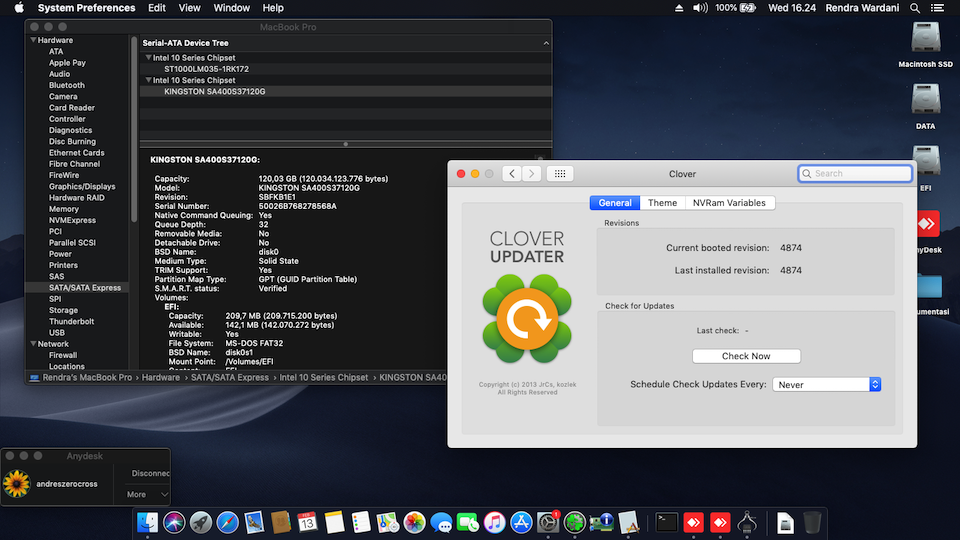This screenshot has width=960, height=540.
Task: Open FaceTime icon in dock
Action: [468, 522]
